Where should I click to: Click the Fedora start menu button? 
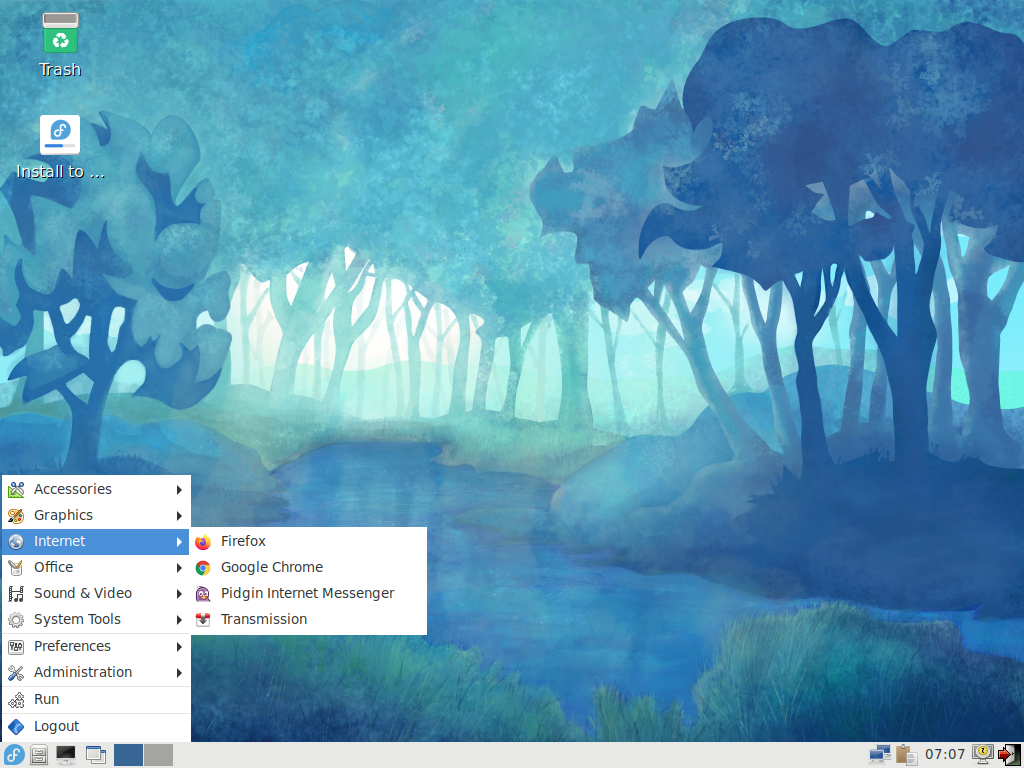tap(14, 755)
